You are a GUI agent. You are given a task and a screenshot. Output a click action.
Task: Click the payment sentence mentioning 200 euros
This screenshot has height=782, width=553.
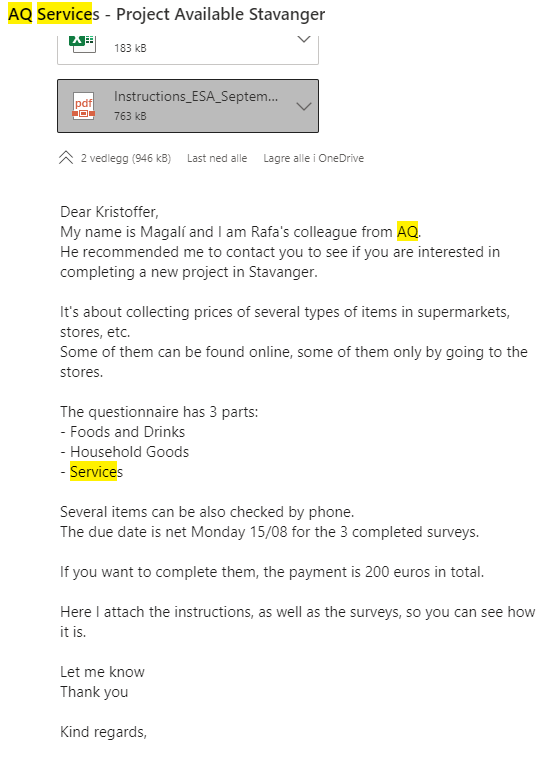click(272, 572)
